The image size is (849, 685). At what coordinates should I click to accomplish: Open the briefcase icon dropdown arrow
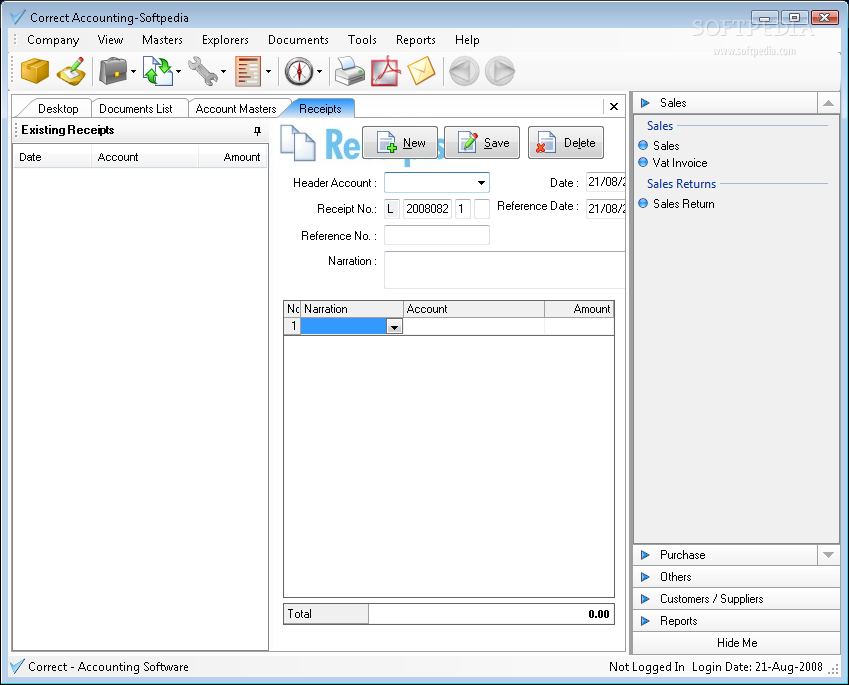(x=133, y=71)
